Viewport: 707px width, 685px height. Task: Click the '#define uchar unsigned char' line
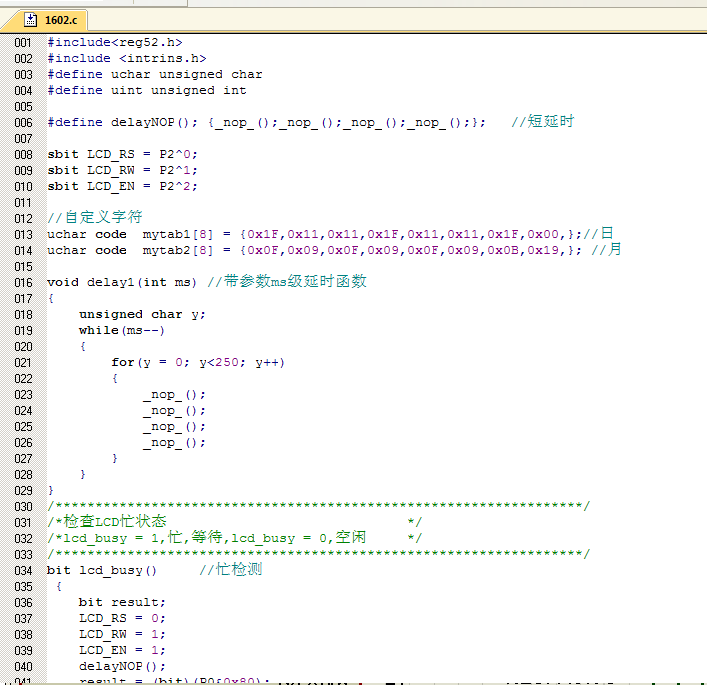pyautogui.click(x=155, y=74)
